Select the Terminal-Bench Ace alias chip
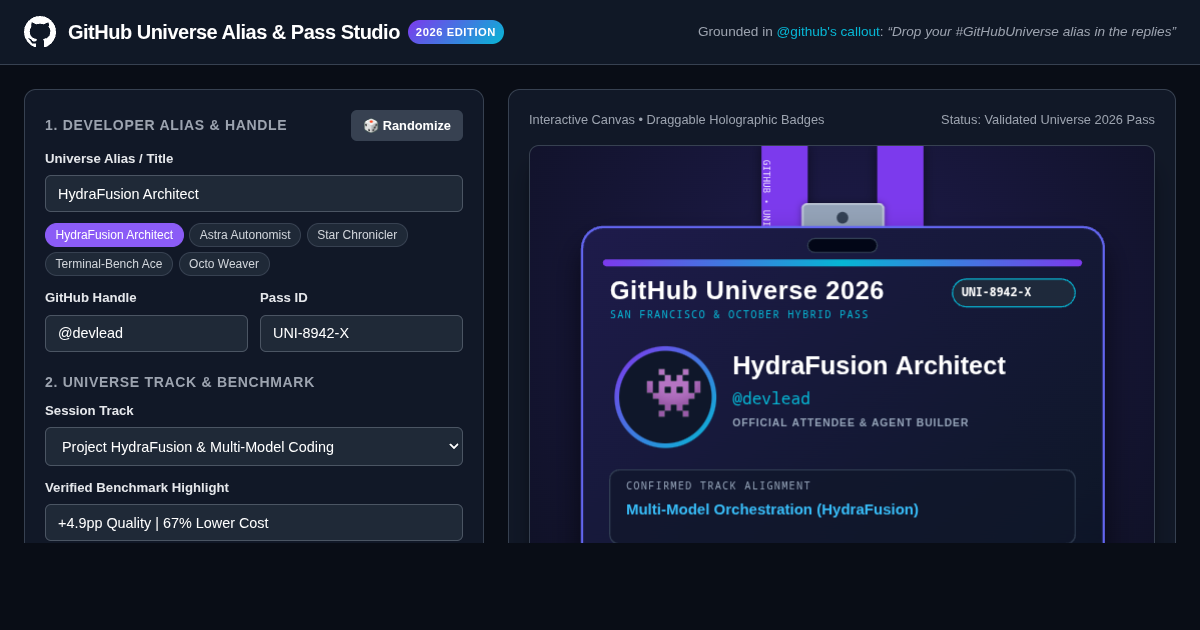Screen dimensions: 1200x630 tap(109, 264)
